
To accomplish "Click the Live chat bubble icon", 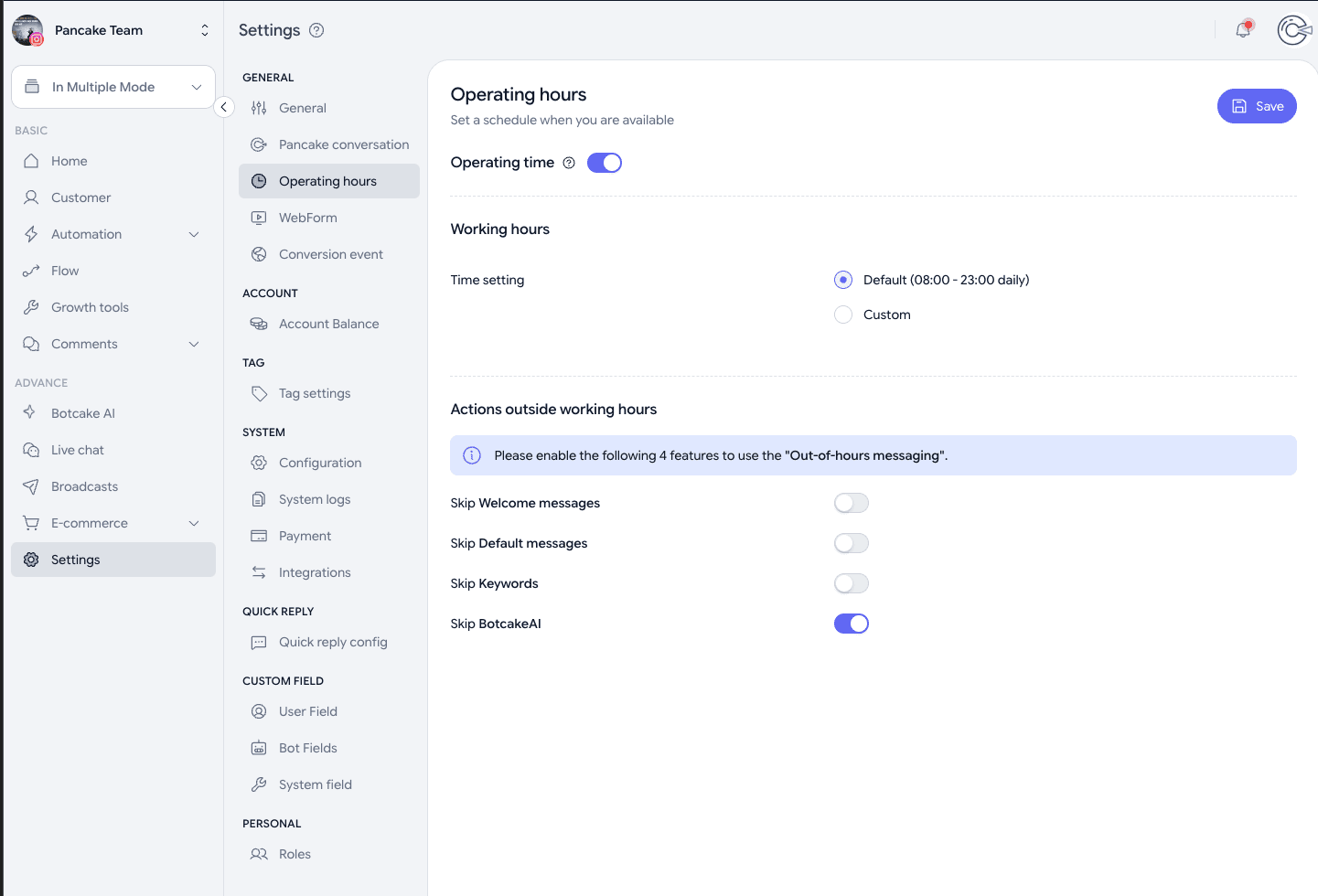I will tap(31, 450).
